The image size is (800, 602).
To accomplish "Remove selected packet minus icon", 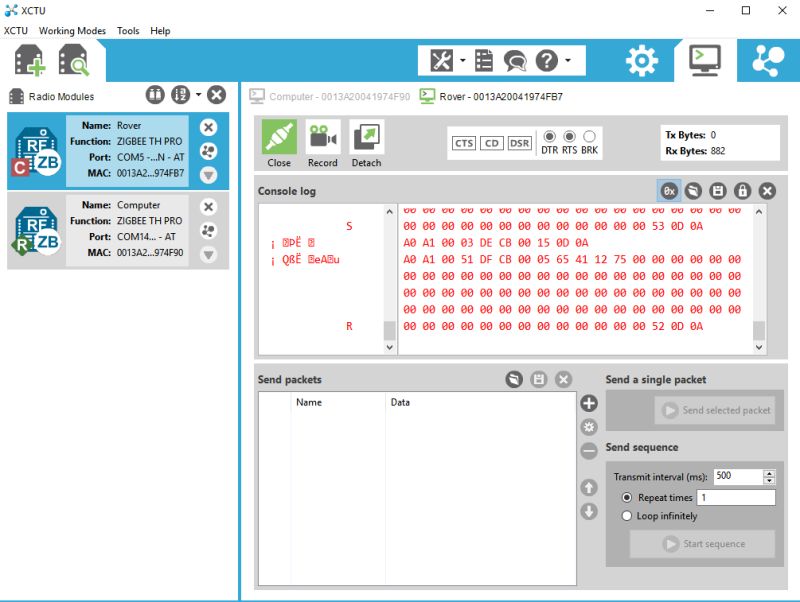I will point(589,451).
